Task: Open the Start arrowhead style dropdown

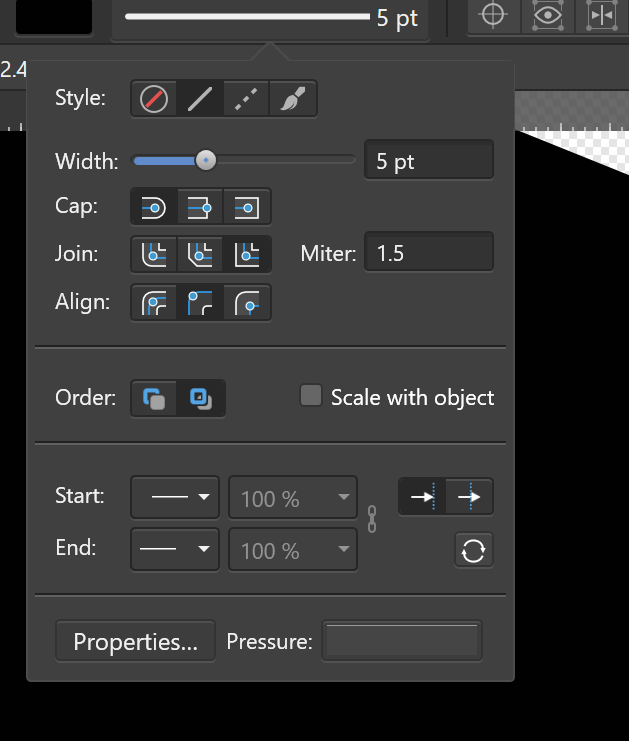Action: click(x=175, y=497)
